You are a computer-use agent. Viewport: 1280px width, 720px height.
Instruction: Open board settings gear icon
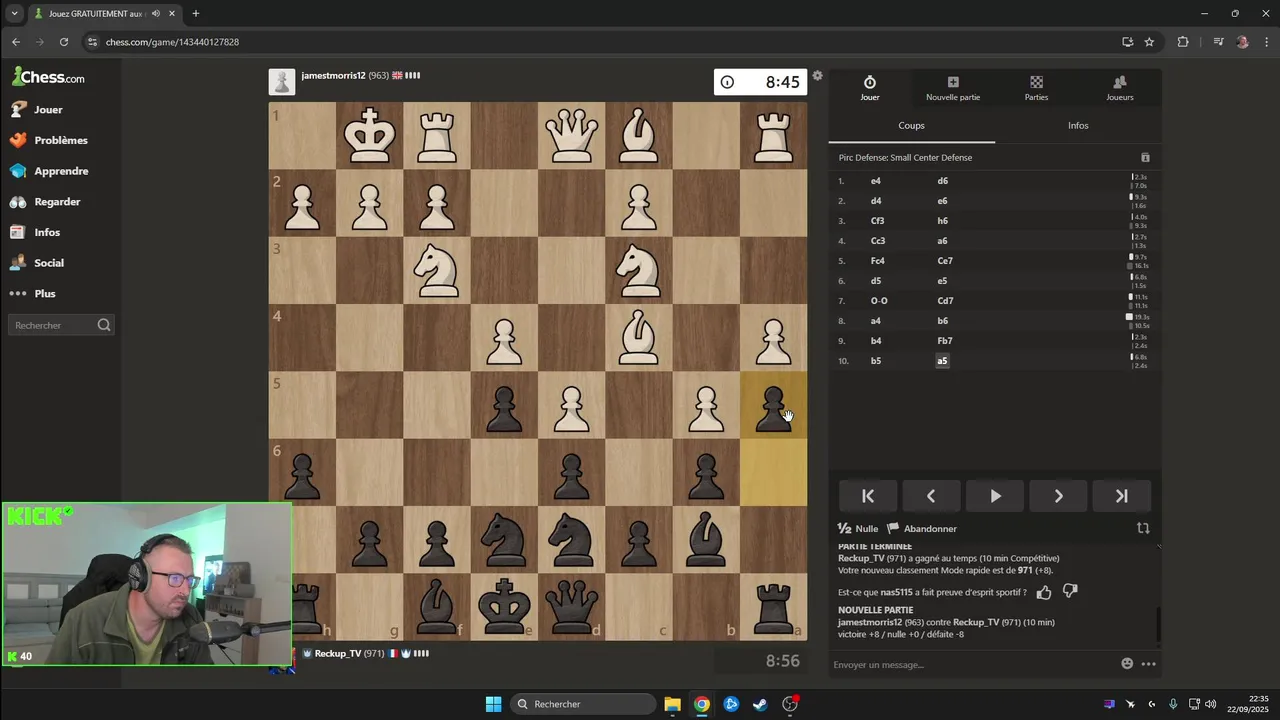click(817, 76)
